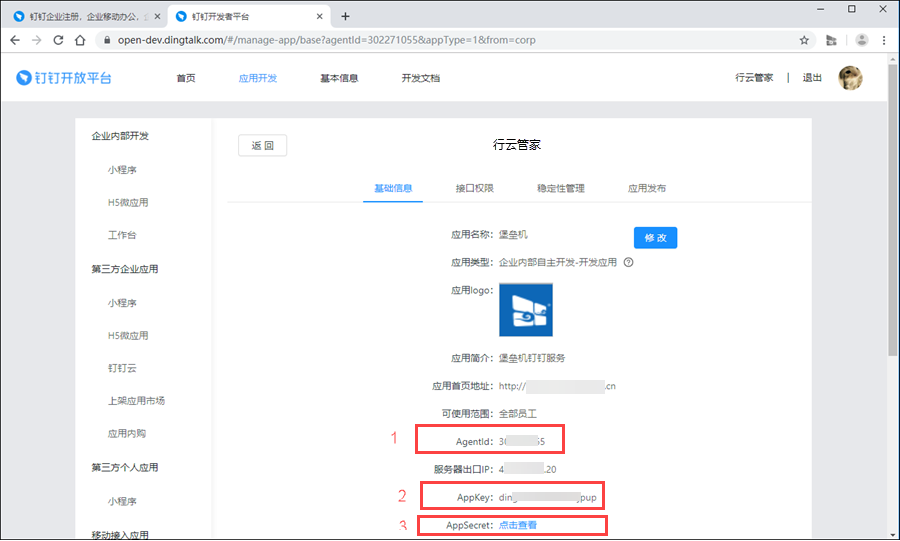900x541 pixels.
Task: Open 小程序 under 第三方个人应用
Action: pos(122,501)
